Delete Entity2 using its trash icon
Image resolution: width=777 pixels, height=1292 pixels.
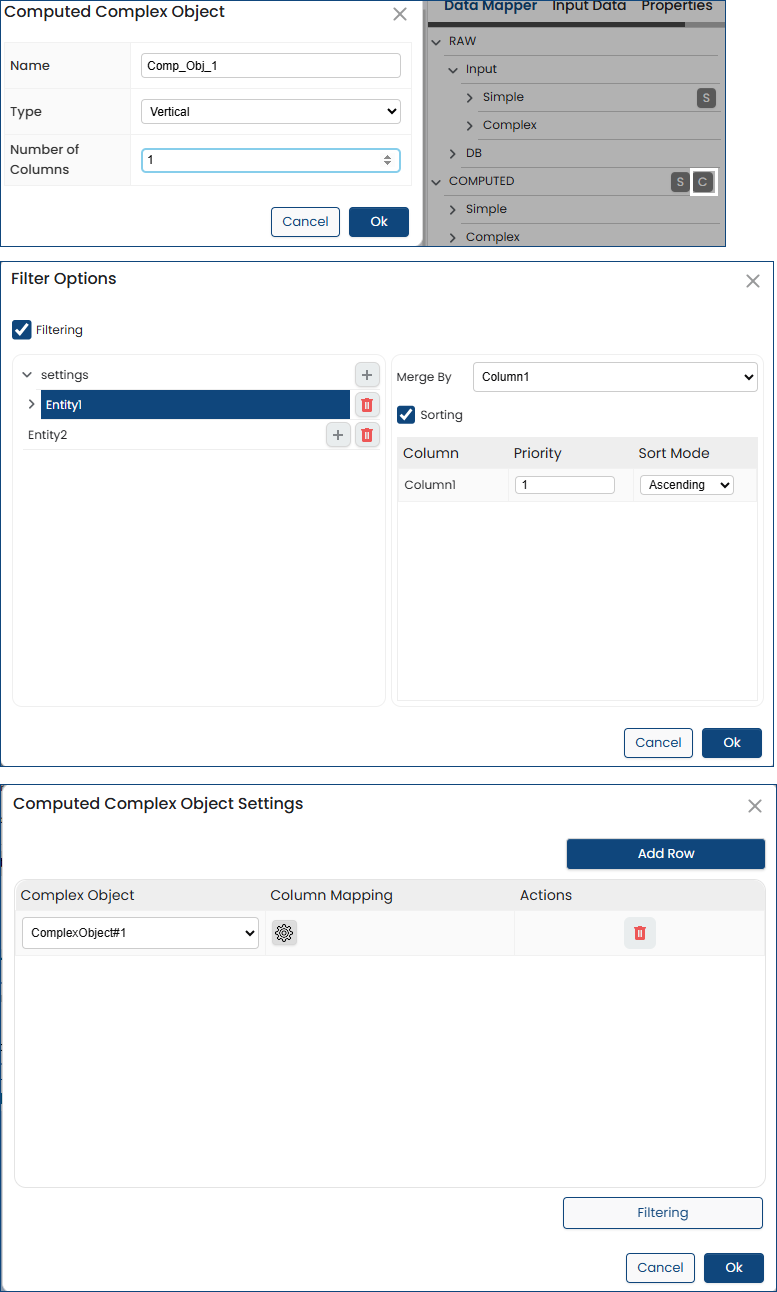click(x=367, y=435)
